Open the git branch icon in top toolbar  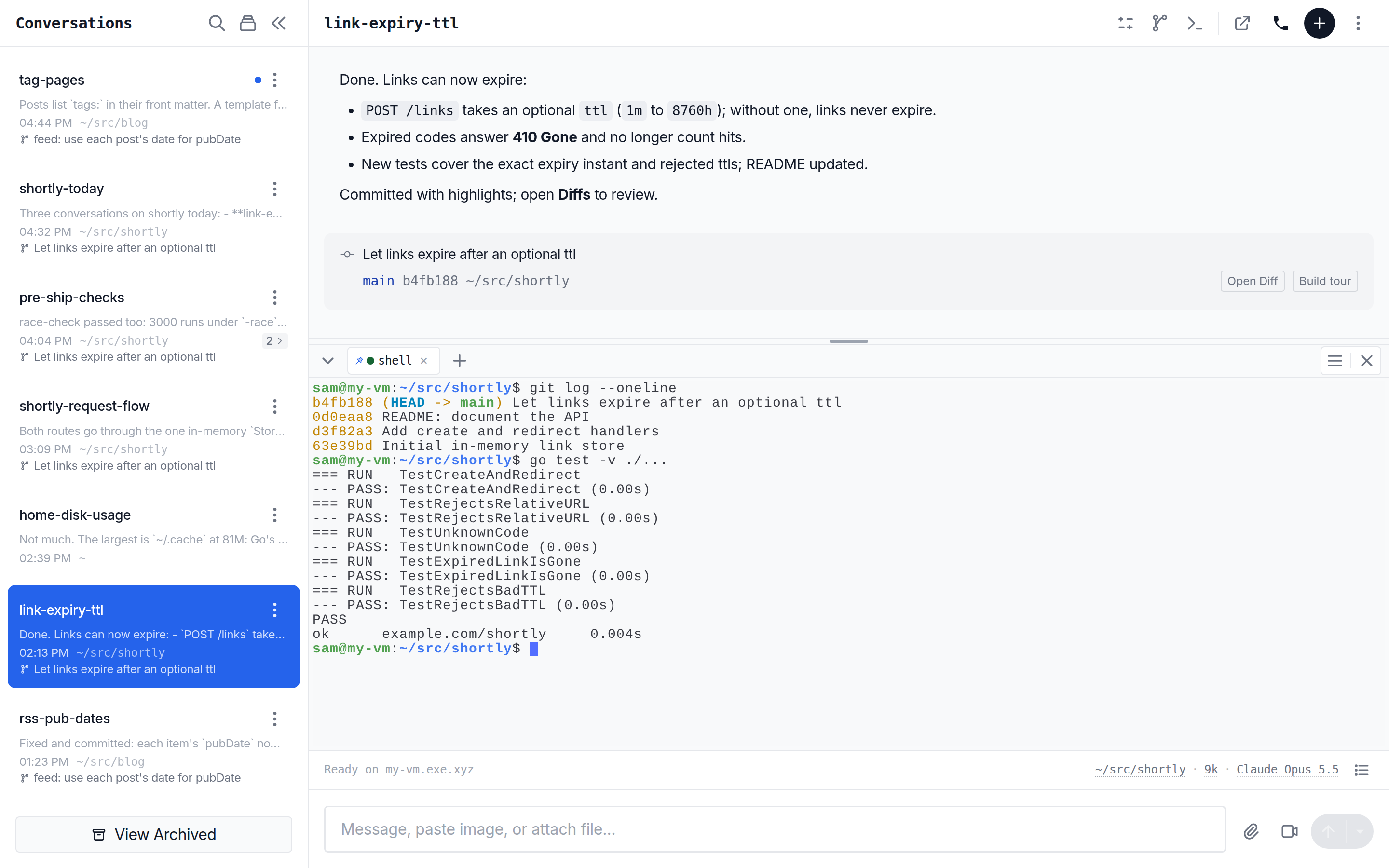[x=1159, y=23]
